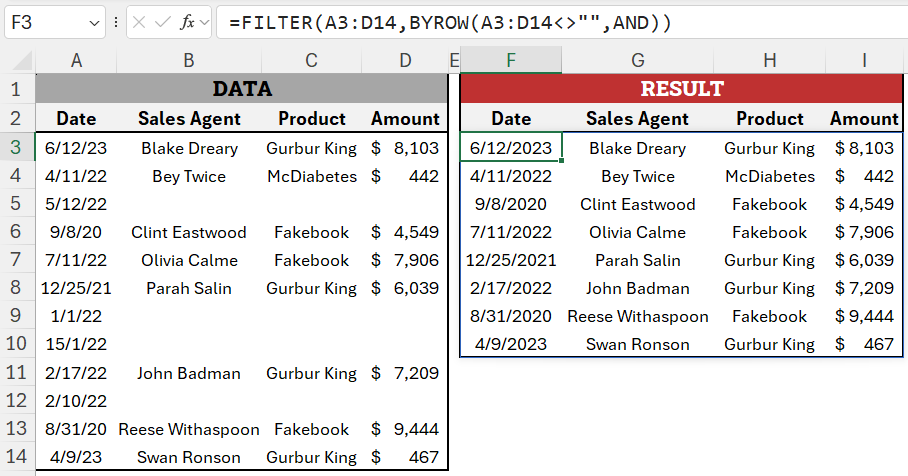Click the result amount cell $ 9,444

(x=864, y=316)
